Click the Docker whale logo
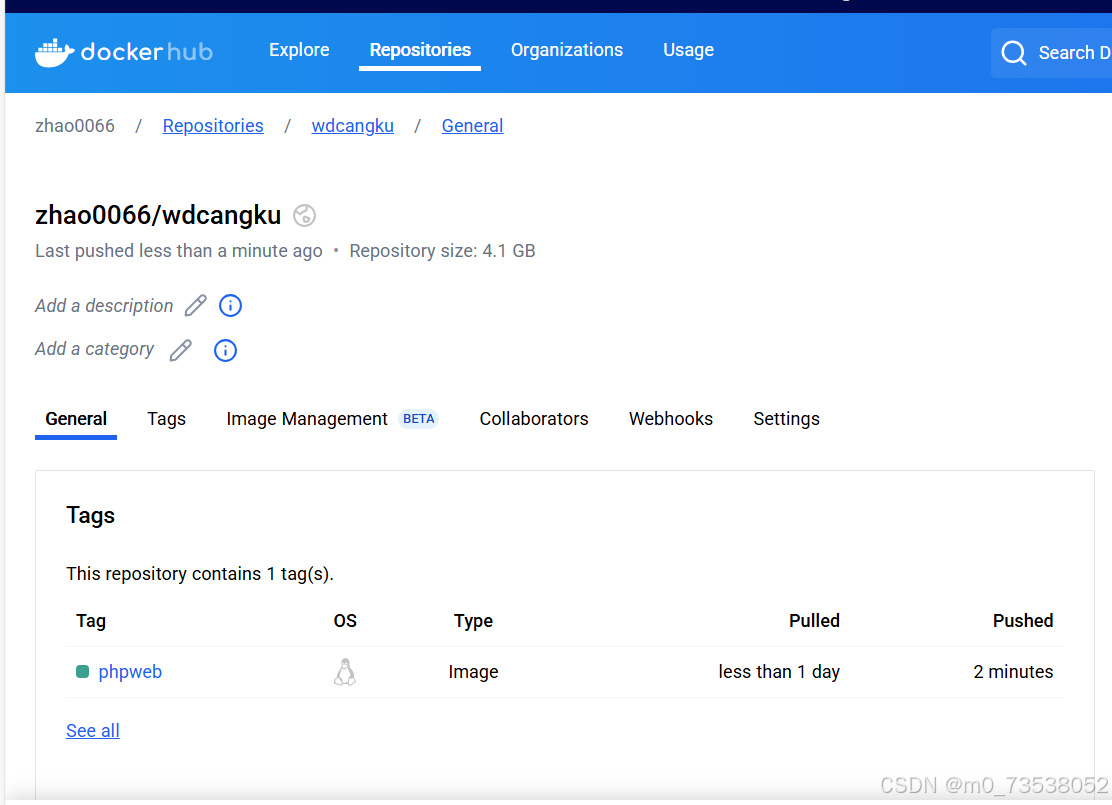This screenshot has height=805, width=1112. (55, 50)
